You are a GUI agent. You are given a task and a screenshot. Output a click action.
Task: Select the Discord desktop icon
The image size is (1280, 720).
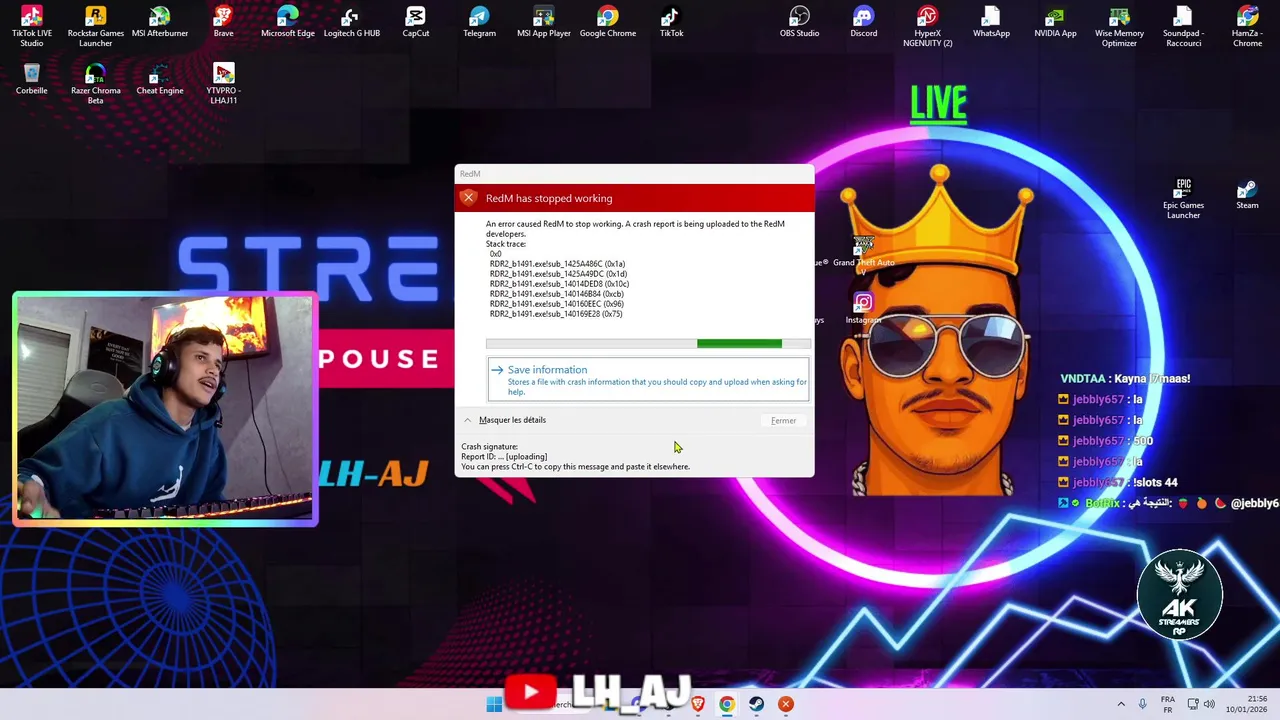(864, 22)
